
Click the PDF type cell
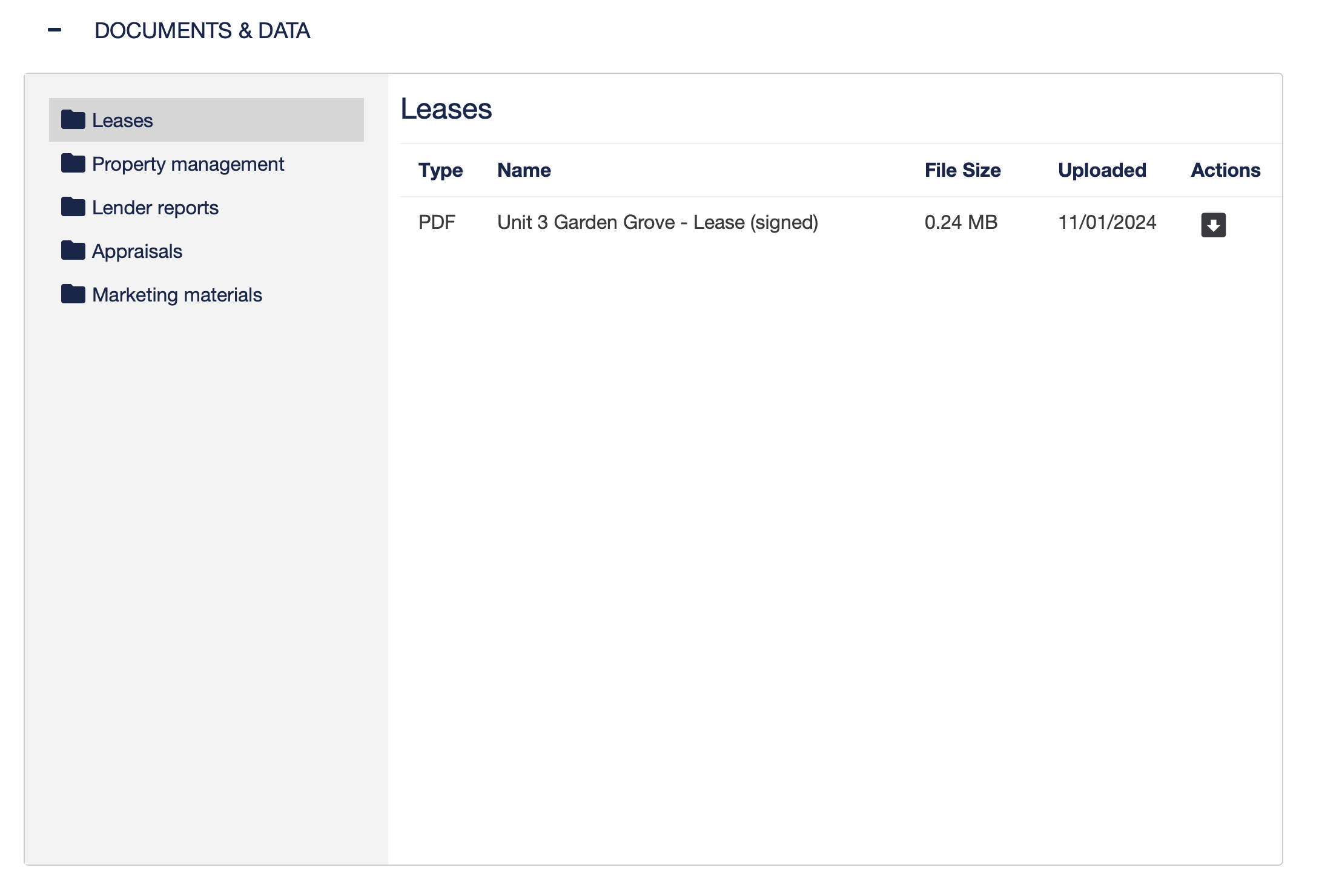pos(437,222)
